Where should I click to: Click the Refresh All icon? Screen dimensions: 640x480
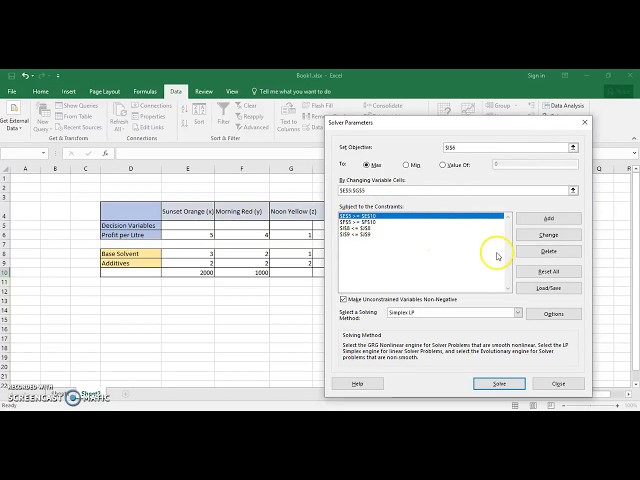[119, 110]
